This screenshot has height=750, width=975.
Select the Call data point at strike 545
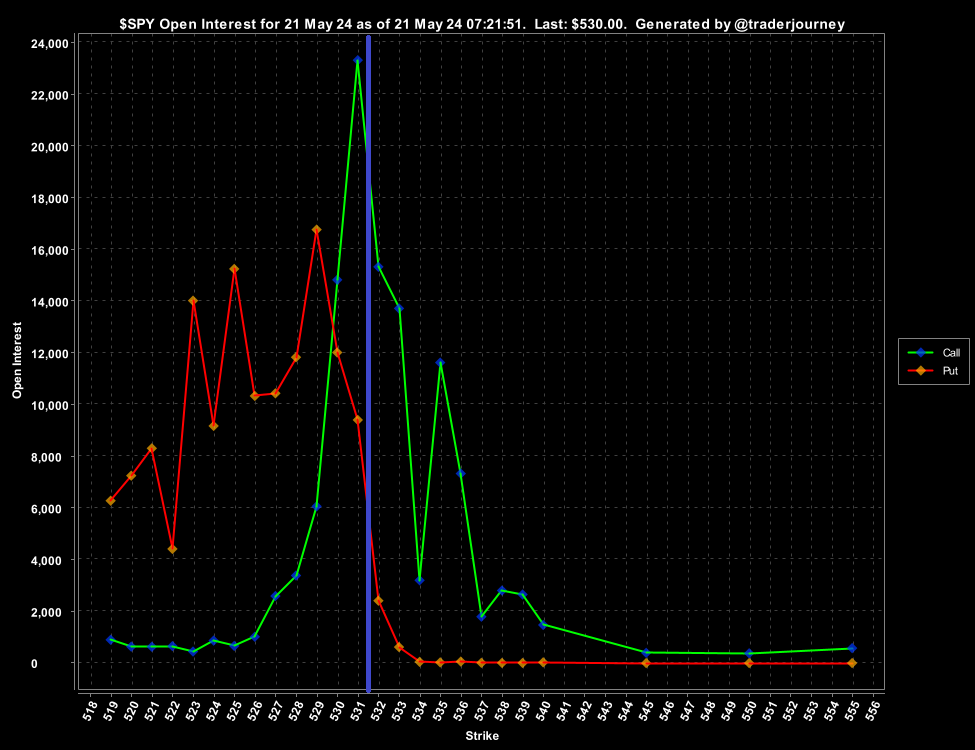click(646, 653)
